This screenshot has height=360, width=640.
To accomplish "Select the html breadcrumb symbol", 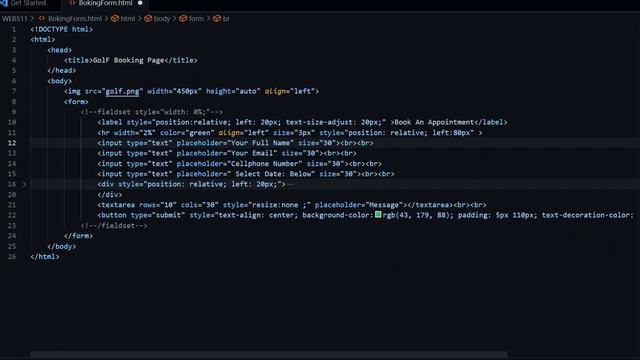I will click(128, 19).
